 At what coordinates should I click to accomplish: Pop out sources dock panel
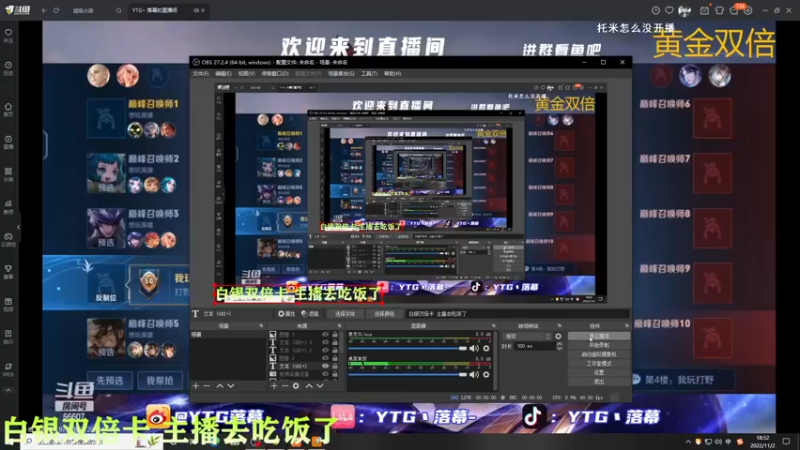click(x=340, y=326)
